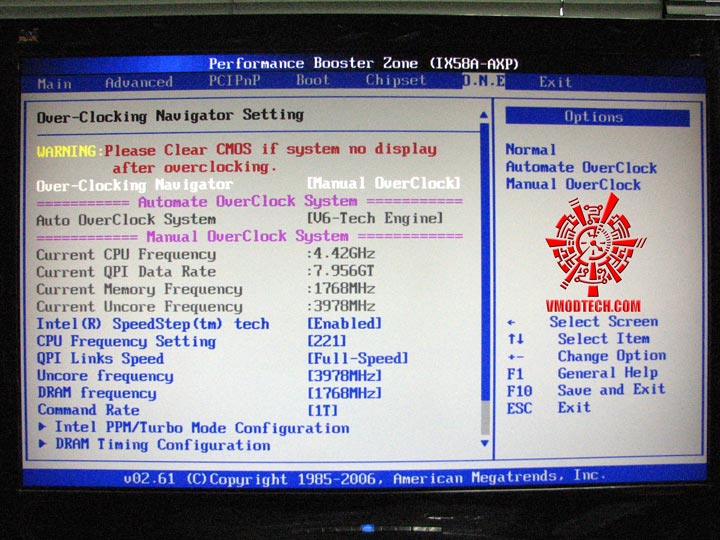
Task: Click the Automate OverClock System section header
Action: click(x=248, y=201)
